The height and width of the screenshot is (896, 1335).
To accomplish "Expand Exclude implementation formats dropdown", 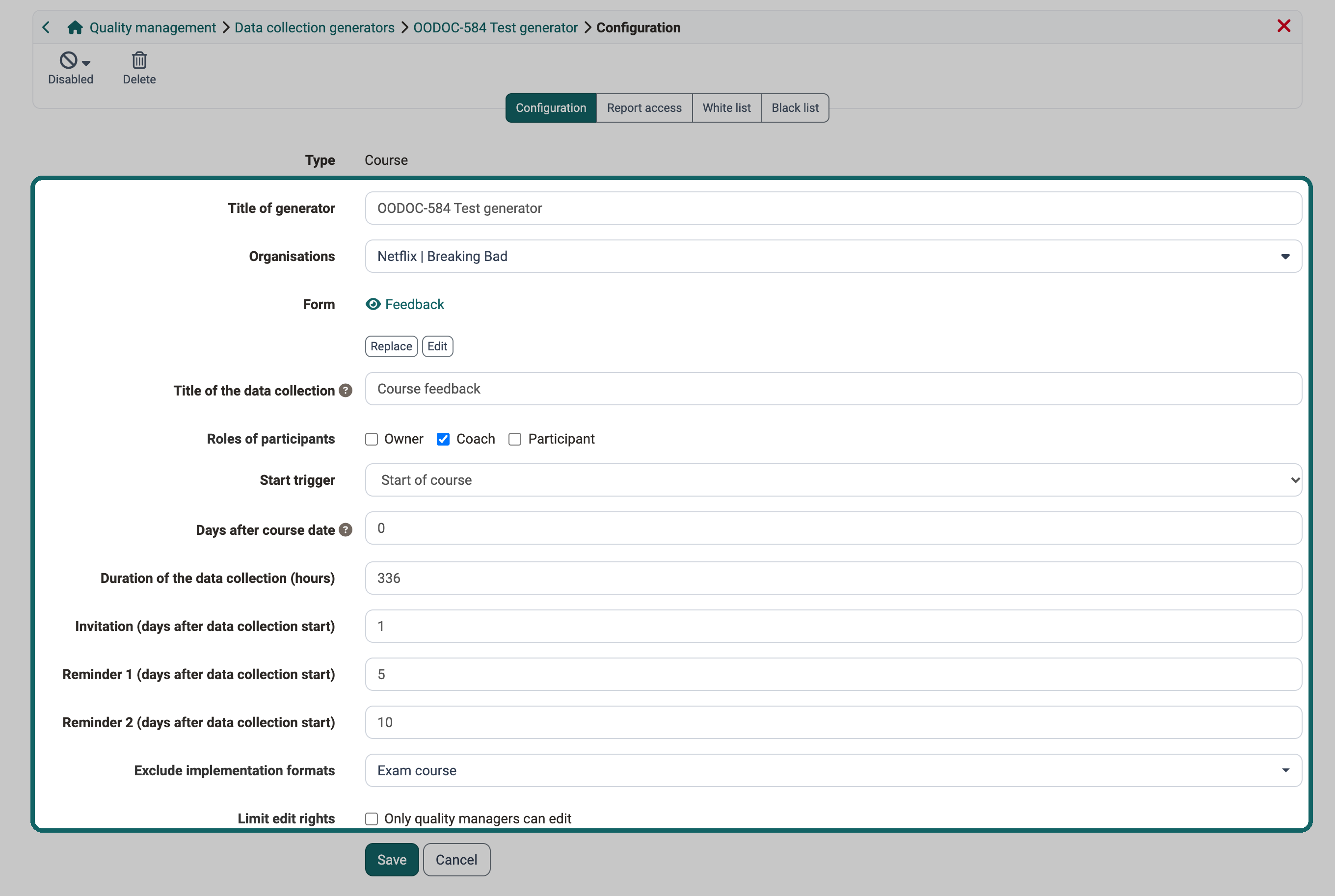I will [x=833, y=770].
